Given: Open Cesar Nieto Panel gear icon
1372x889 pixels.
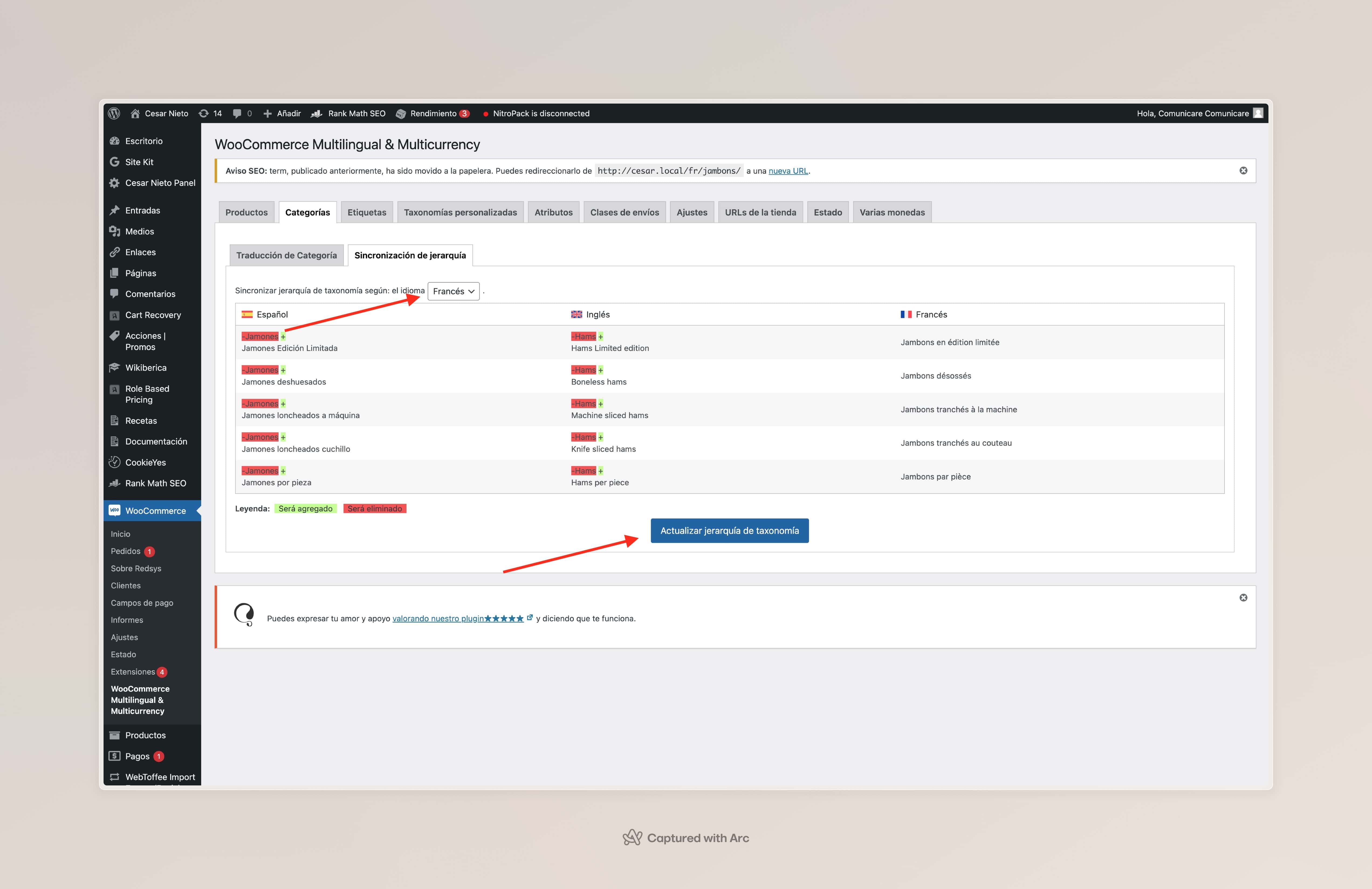Looking at the screenshot, I should click(114, 183).
